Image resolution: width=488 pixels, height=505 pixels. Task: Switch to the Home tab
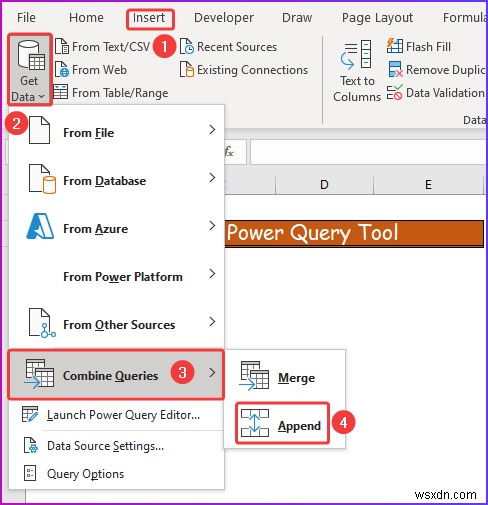[86, 18]
